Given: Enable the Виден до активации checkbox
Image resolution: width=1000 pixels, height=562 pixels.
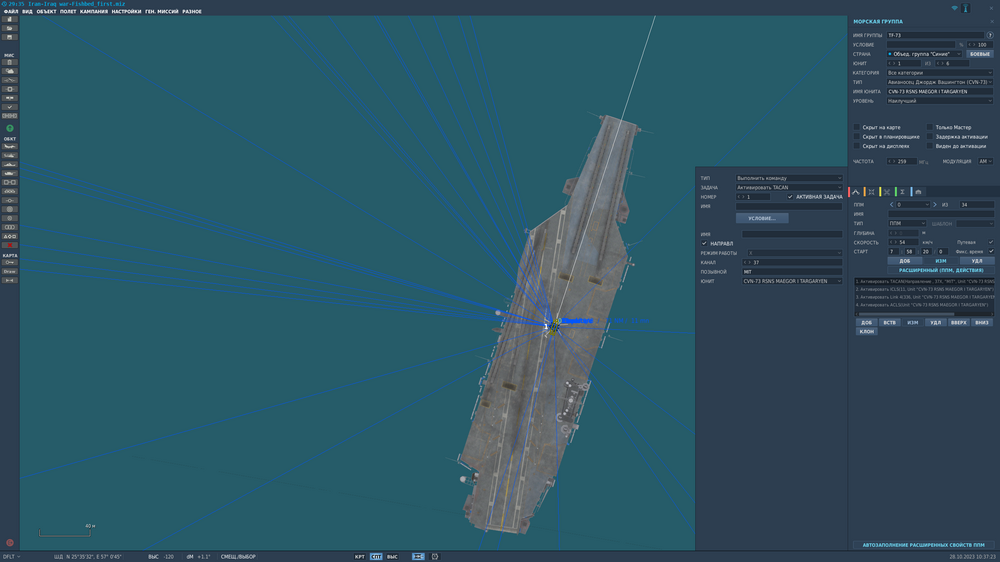Looking at the screenshot, I should point(929,146).
